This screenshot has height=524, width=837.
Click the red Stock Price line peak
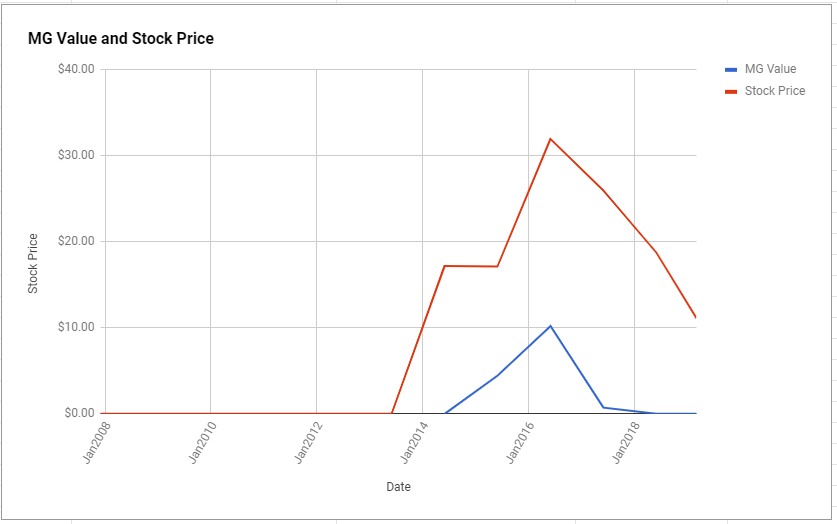click(x=550, y=139)
